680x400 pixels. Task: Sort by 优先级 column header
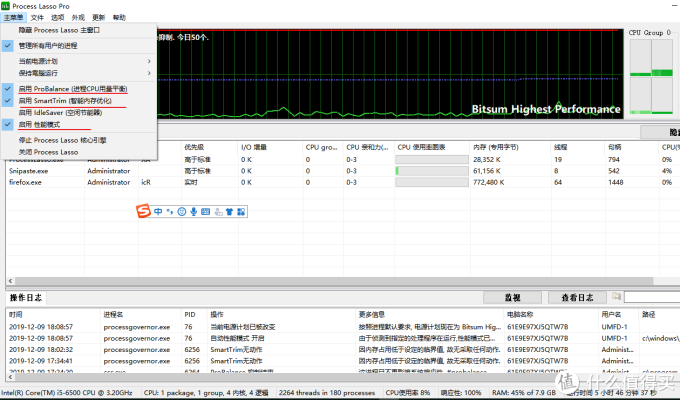pos(209,147)
